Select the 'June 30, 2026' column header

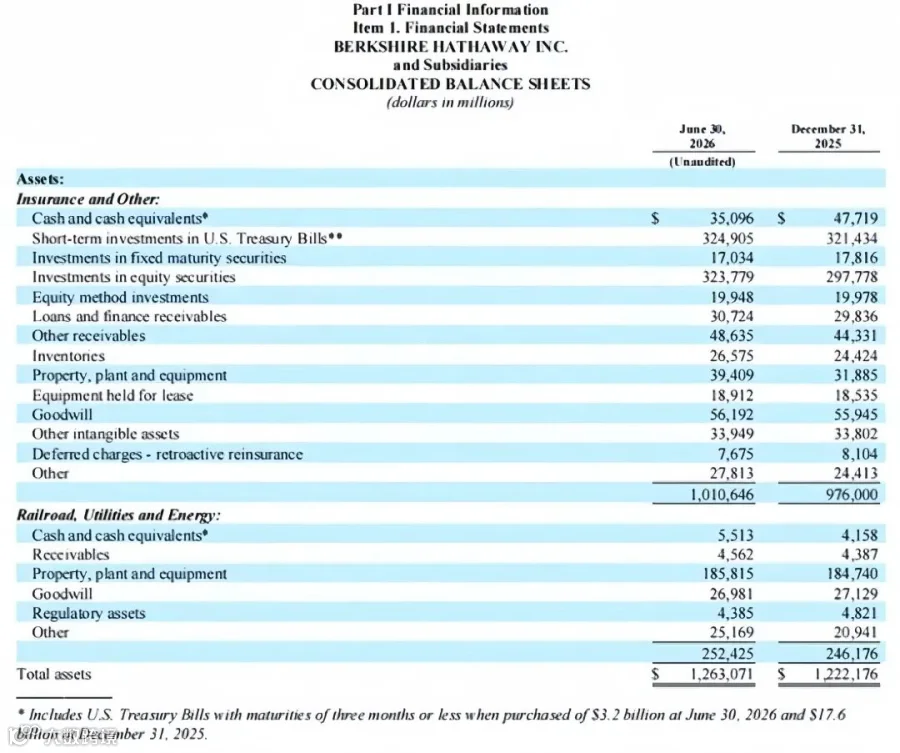[x=703, y=136]
